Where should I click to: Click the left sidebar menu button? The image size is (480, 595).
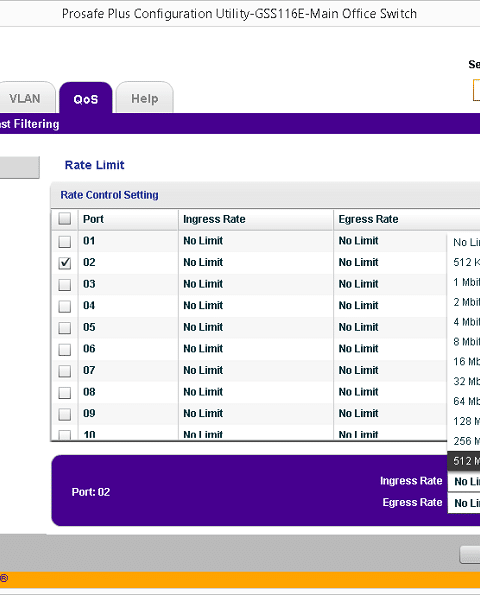pos(20,167)
